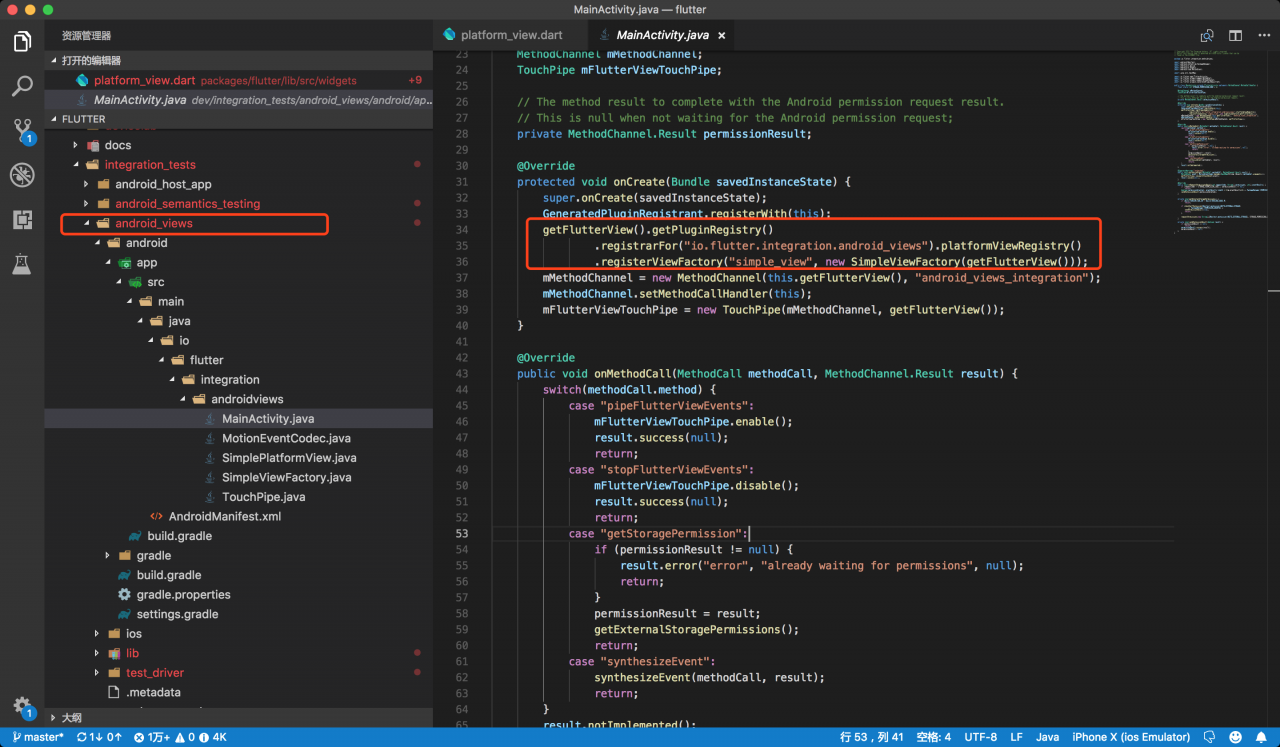Open SimpleViewFactory.java in the explorer
1280x747 pixels.
coord(286,477)
